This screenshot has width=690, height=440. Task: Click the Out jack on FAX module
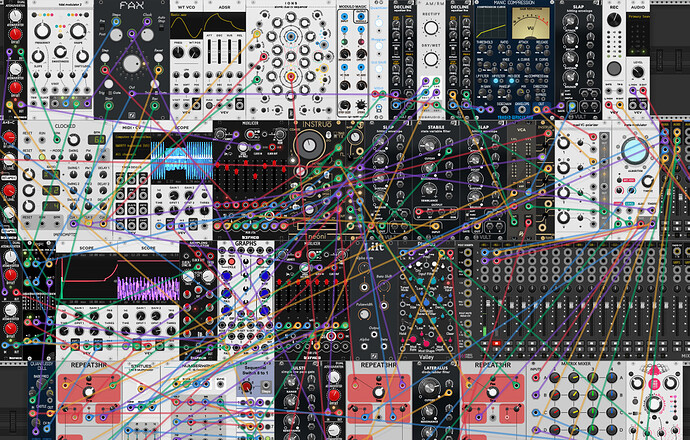pyautogui.click(x=132, y=93)
